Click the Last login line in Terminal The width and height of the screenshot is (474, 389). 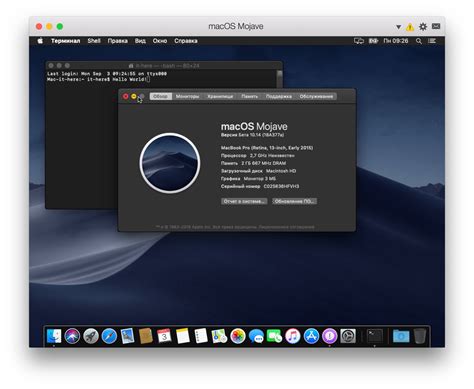point(107,74)
